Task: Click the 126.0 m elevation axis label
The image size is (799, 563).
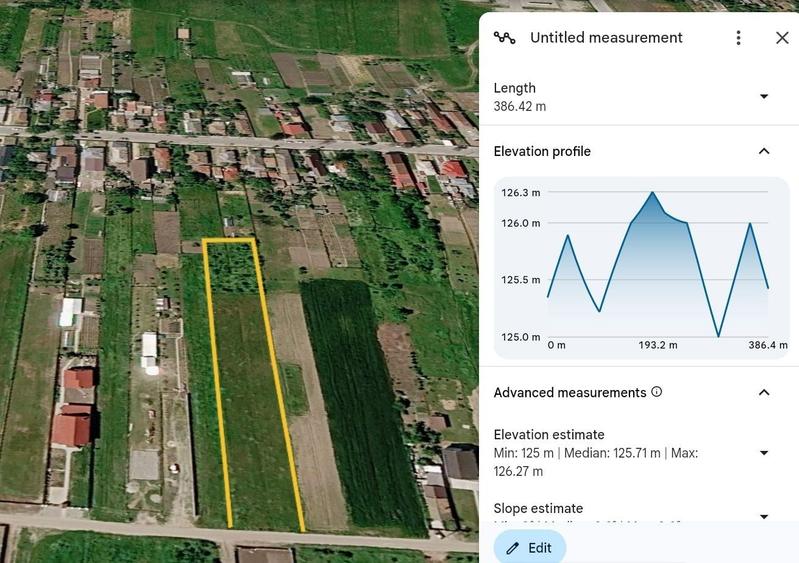Action: (521, 223)
